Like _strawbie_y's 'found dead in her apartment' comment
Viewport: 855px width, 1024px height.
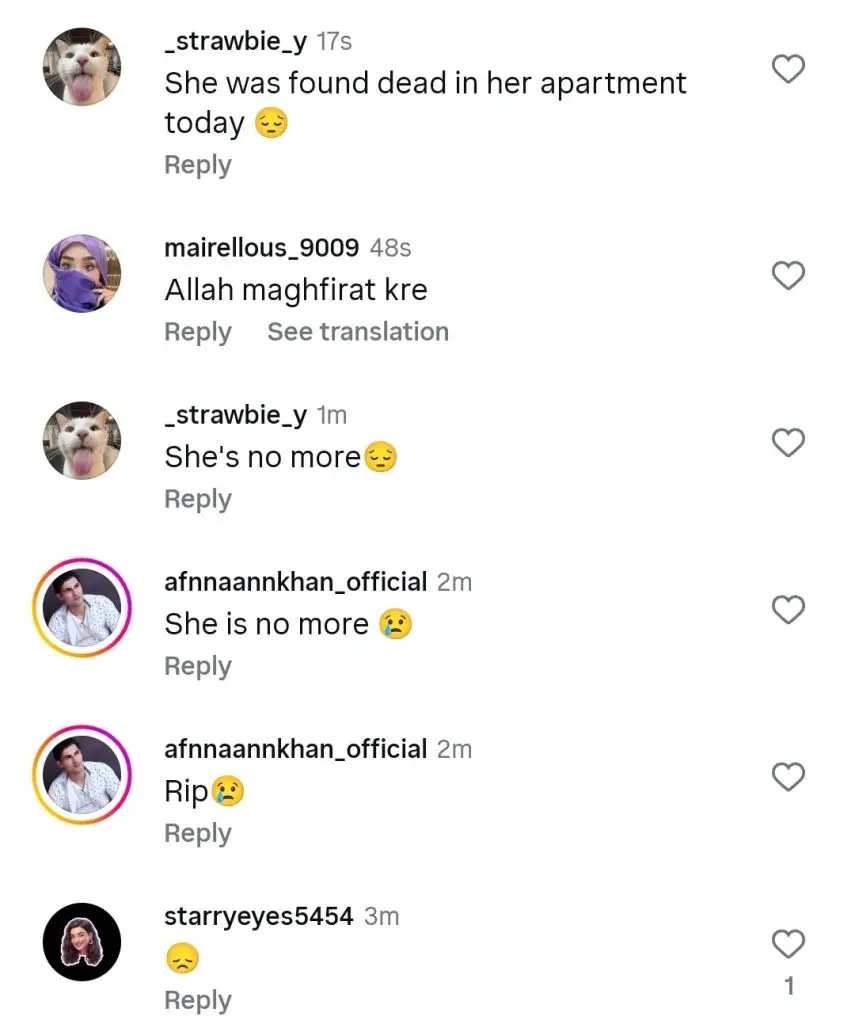(788, 69)
